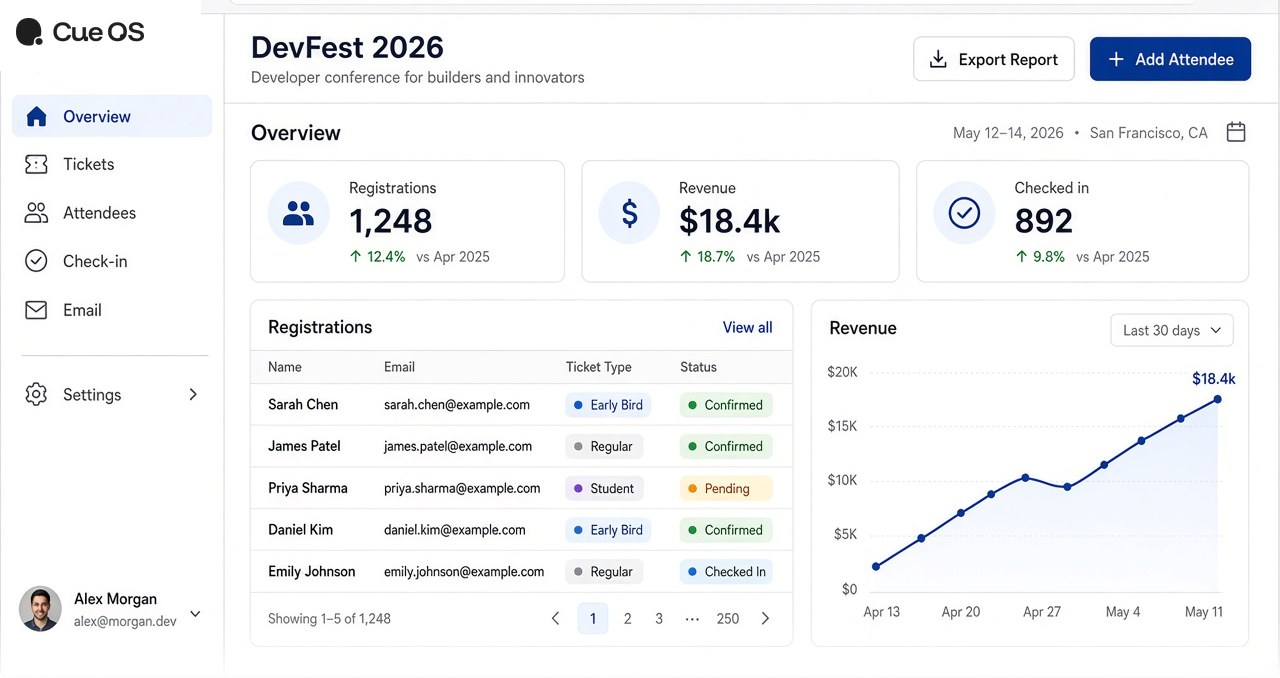Open Settings in the sidebar

pyautogui.click(x=112, y=394)
